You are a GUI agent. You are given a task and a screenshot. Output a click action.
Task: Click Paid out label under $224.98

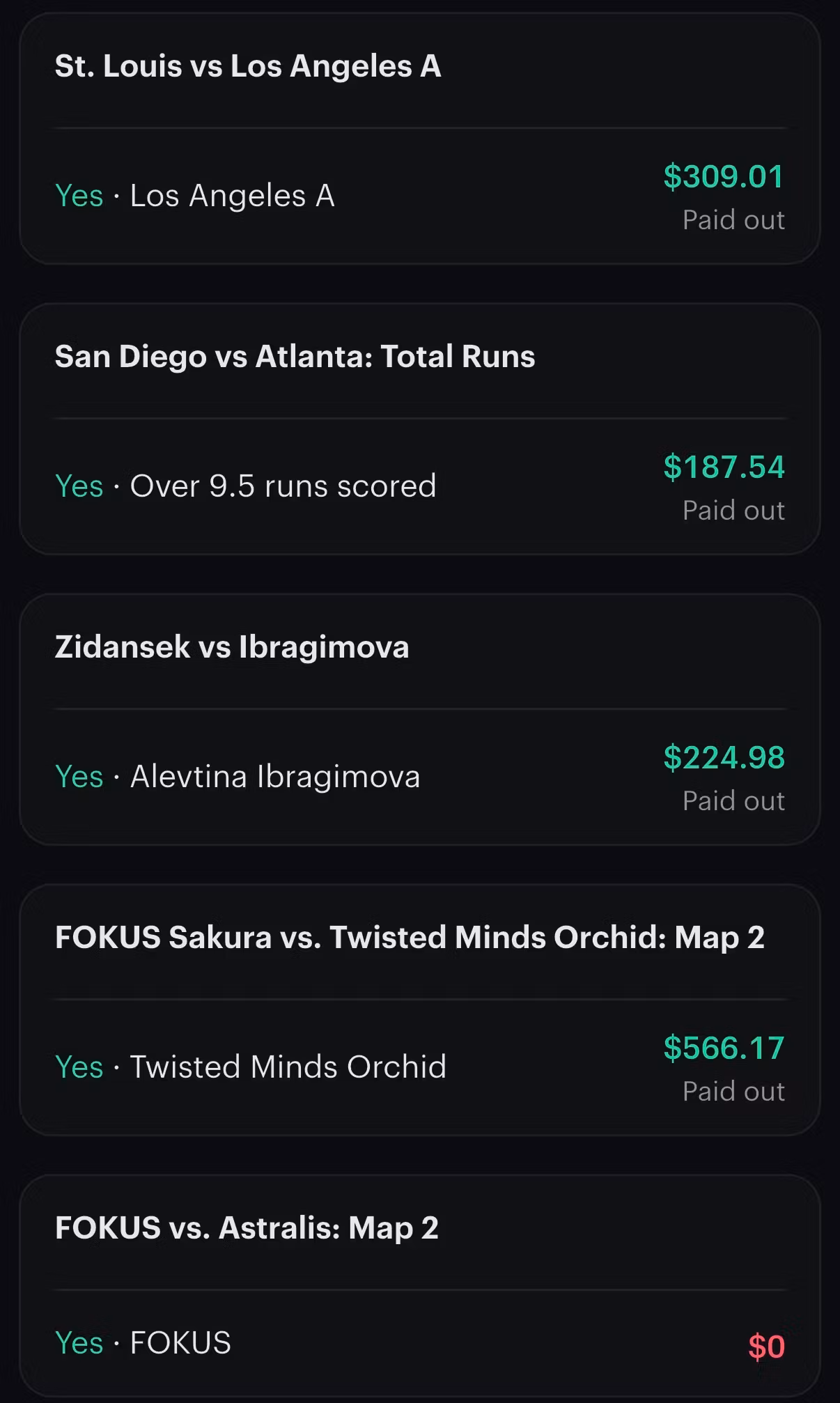click(x=733, y=801)
